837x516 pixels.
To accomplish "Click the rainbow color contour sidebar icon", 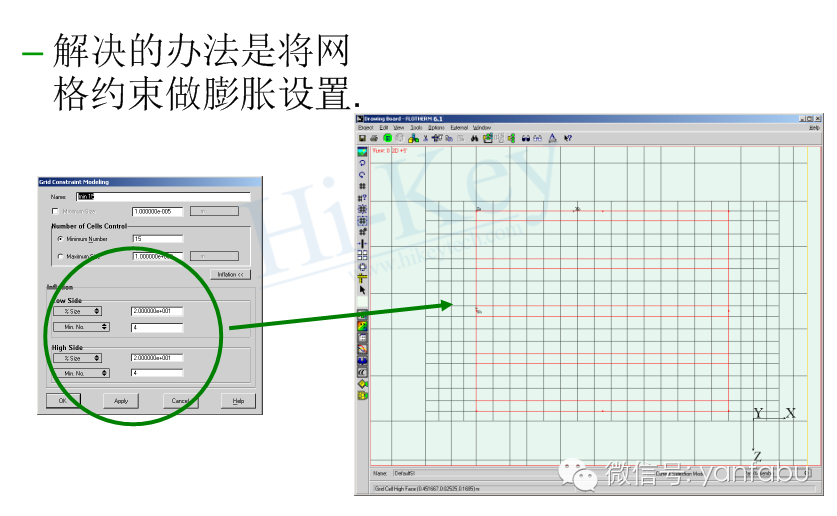I will [362, 327].
